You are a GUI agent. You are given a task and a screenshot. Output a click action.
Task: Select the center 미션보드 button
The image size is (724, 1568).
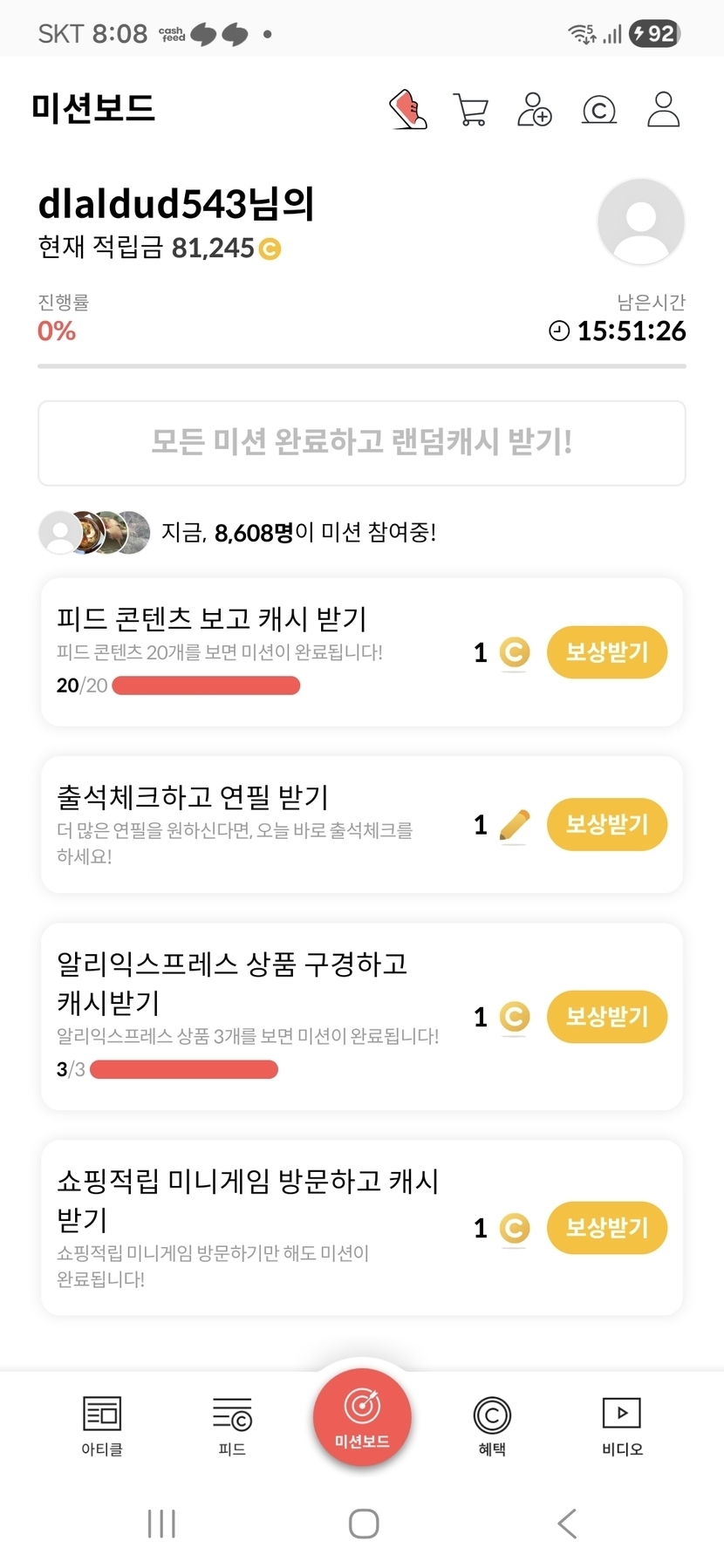(x=362, y=1418)
